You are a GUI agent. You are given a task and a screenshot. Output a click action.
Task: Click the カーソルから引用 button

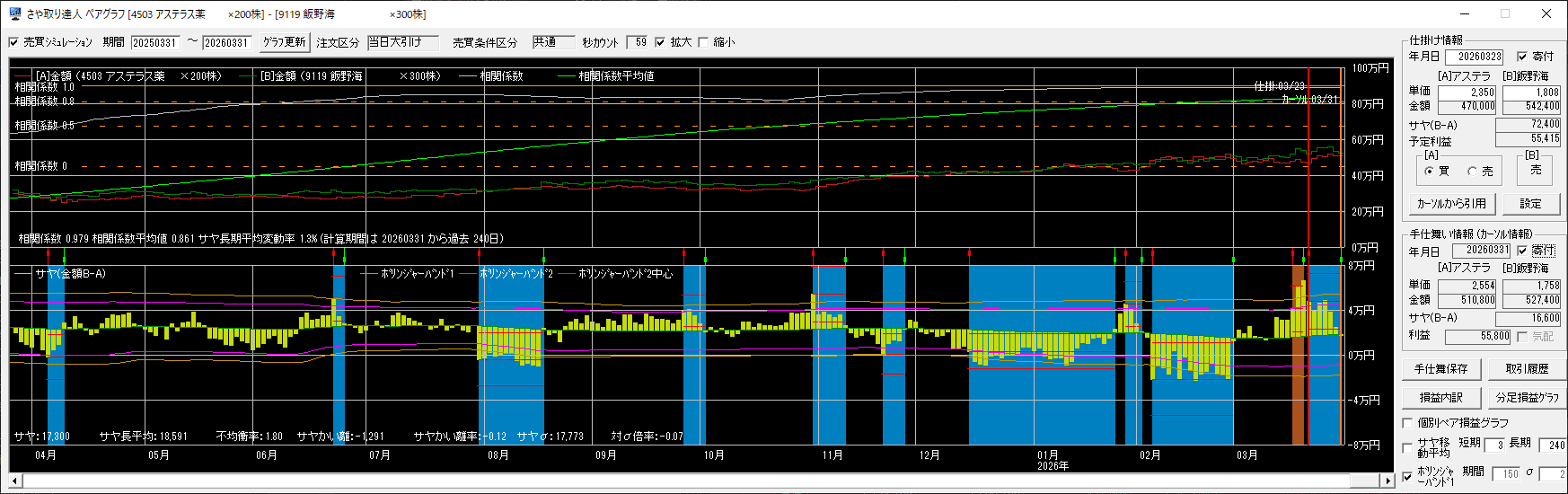pos(1451,204)
